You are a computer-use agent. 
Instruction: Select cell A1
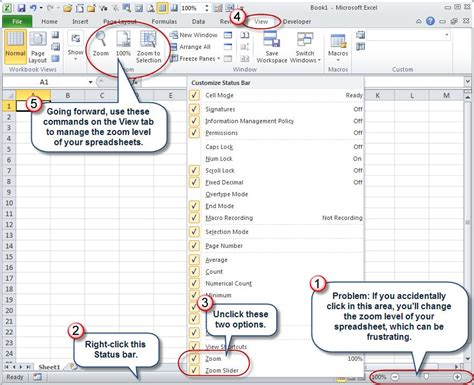[33, 106]
